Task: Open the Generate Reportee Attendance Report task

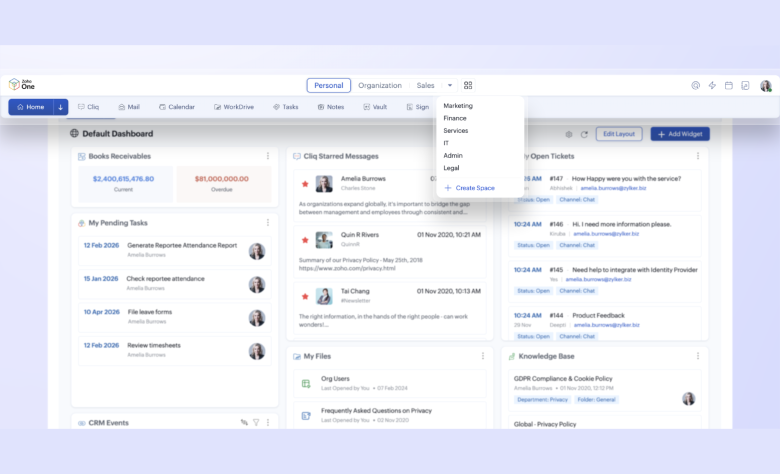Action: pos(181,245)
